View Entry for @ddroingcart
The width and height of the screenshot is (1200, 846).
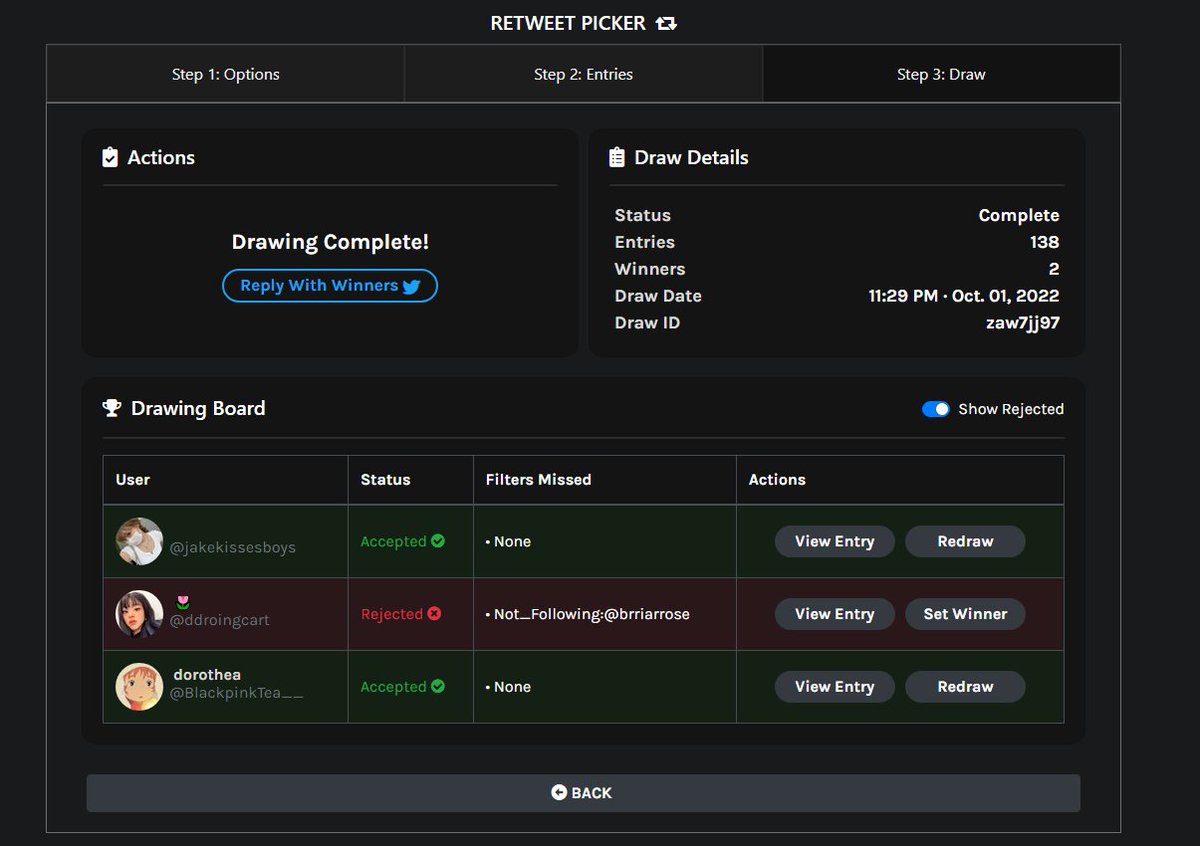(x=835, y=614)
